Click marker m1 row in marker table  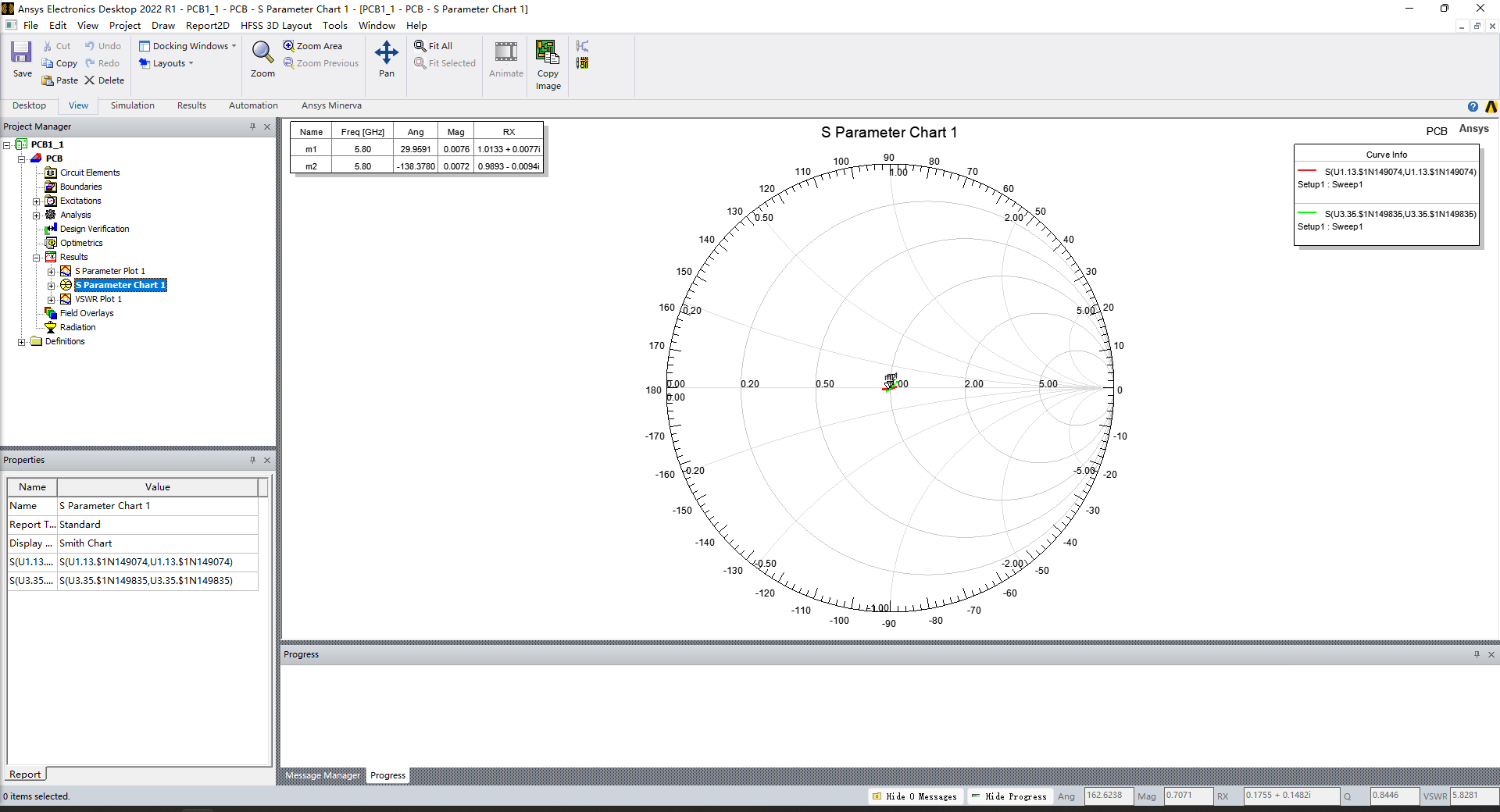point(417,149)
